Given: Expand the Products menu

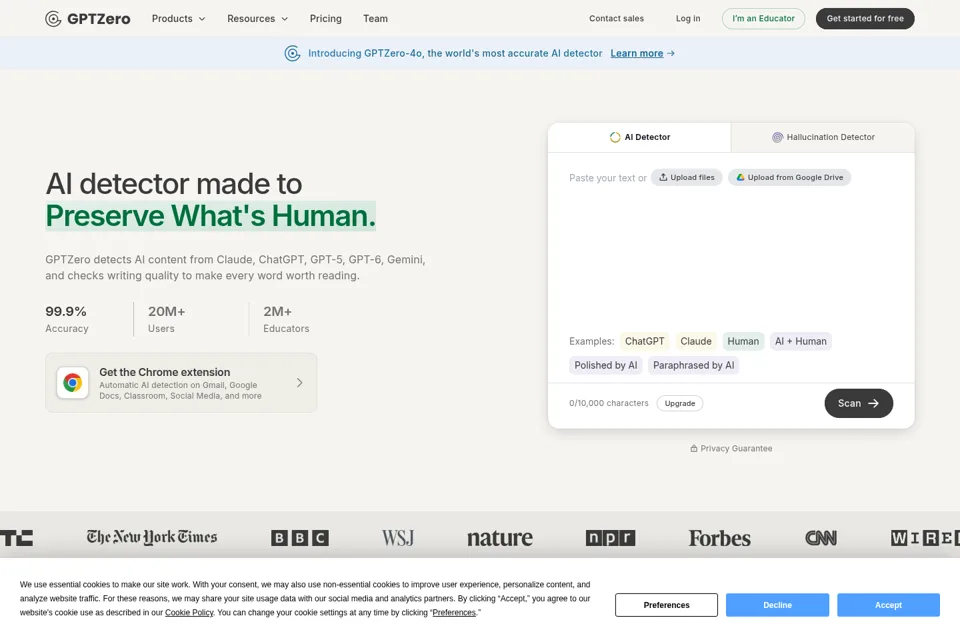Looking at the screenshot, I should click(x=178, y=19).
